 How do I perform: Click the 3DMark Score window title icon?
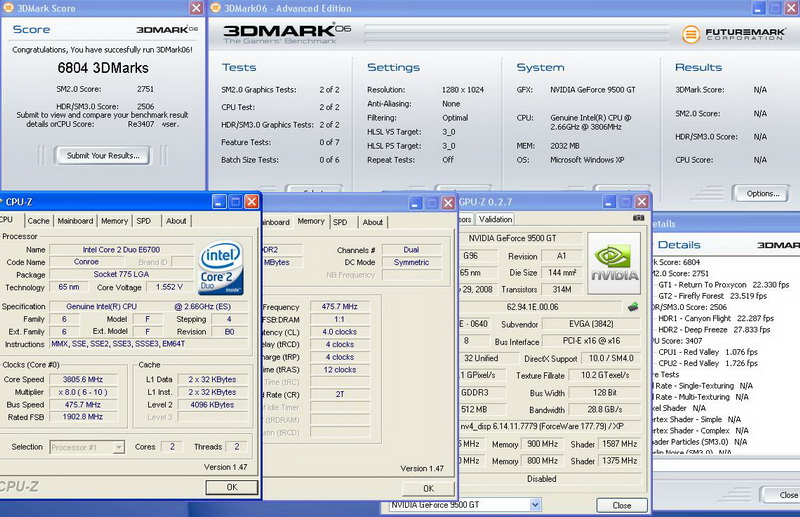click(x=8, y=8)
